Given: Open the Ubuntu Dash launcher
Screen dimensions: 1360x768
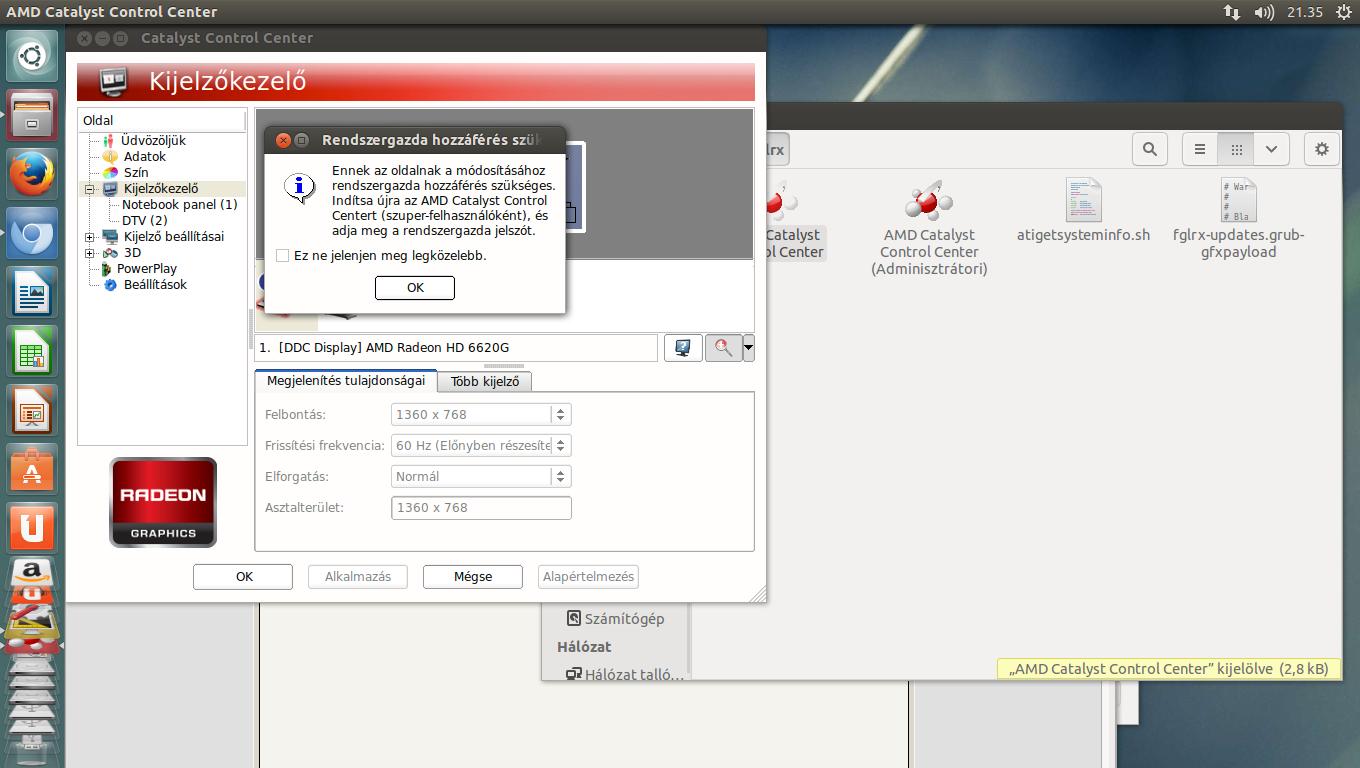Looking at the screenshot, I should point(32,57).
